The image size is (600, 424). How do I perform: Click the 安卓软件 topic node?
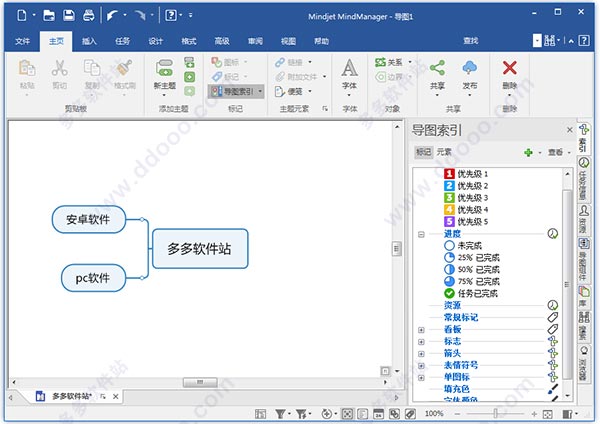coord(89,219)
